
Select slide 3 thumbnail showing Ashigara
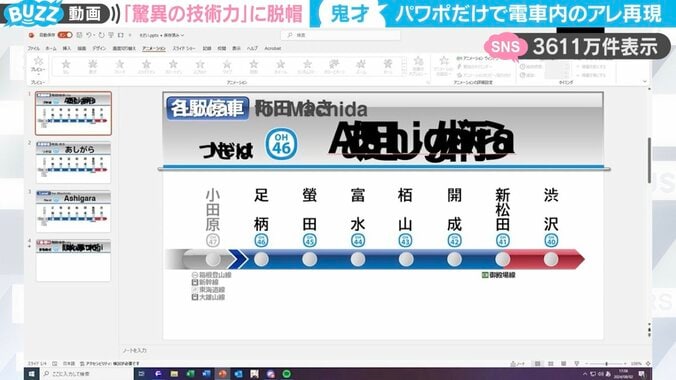point(73,211)
